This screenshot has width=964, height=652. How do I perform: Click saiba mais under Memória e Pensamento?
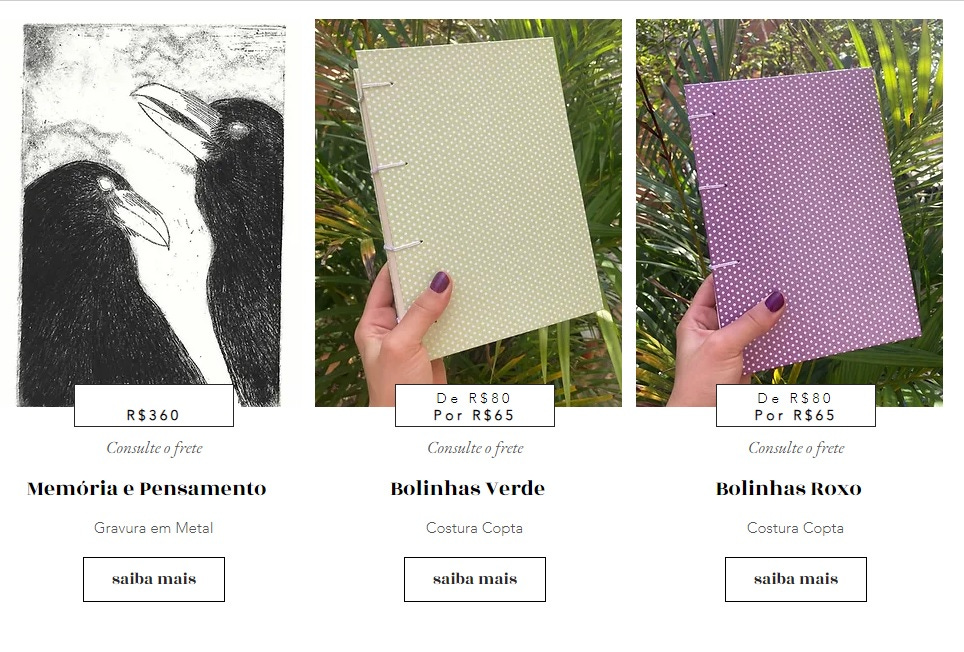[154, 579]
